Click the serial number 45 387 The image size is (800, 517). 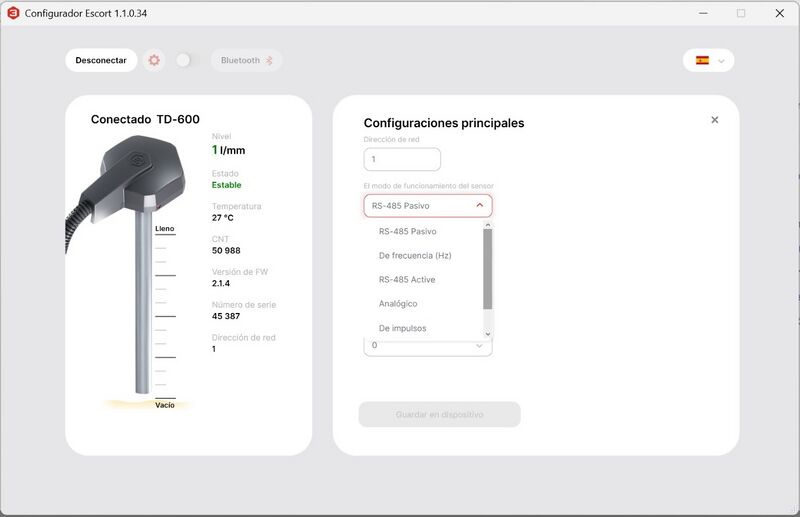click(226, 316)
